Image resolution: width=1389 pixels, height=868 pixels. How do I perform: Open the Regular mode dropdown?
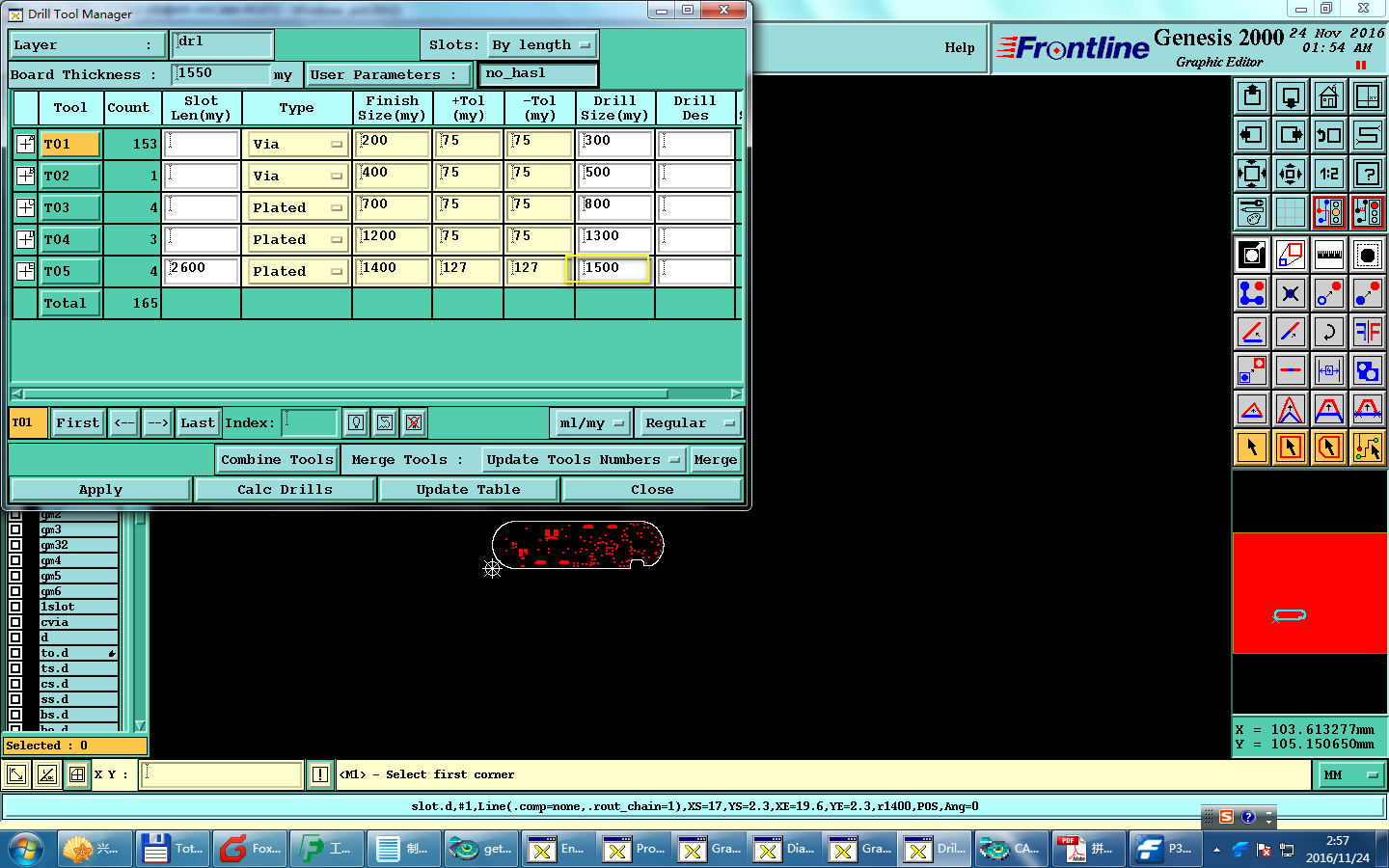click(x=690, y=422)
